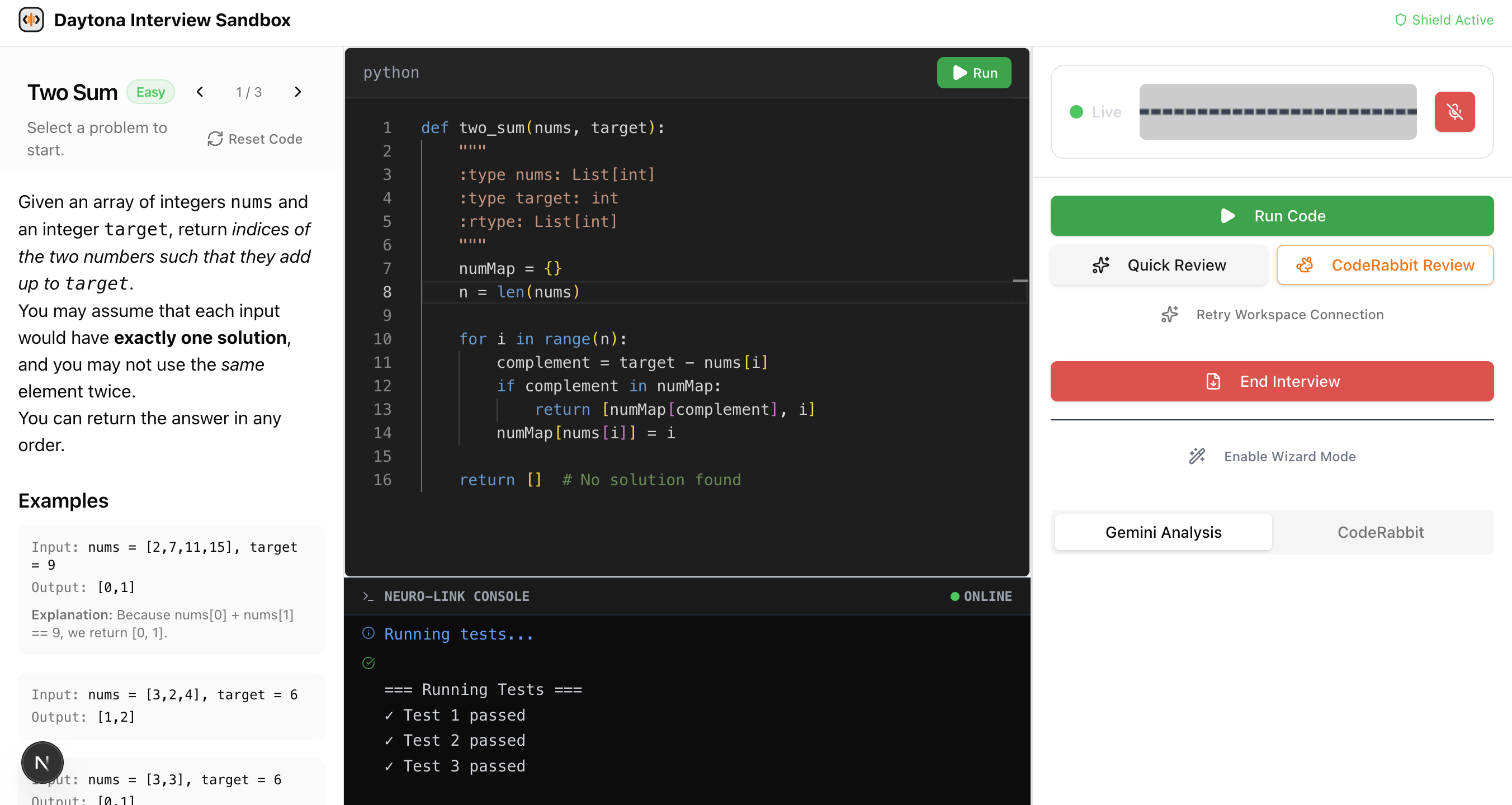Click the live audio waveform bar
The image size is (1512, 805).
1277,111
